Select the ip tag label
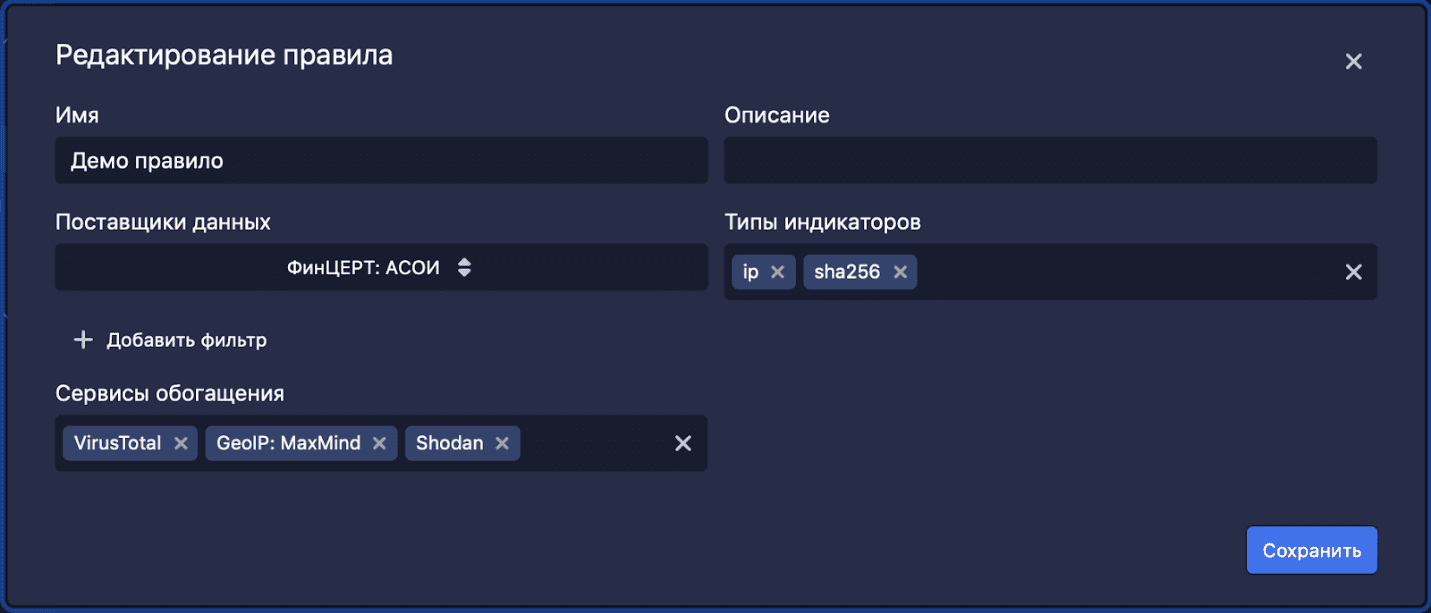1431x613 pixels. click(x=751, y=272)
